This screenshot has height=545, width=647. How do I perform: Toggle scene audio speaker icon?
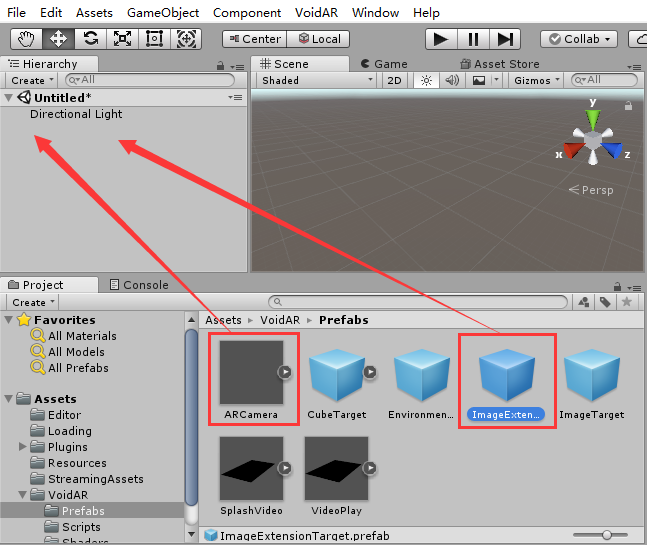[452, 80]
